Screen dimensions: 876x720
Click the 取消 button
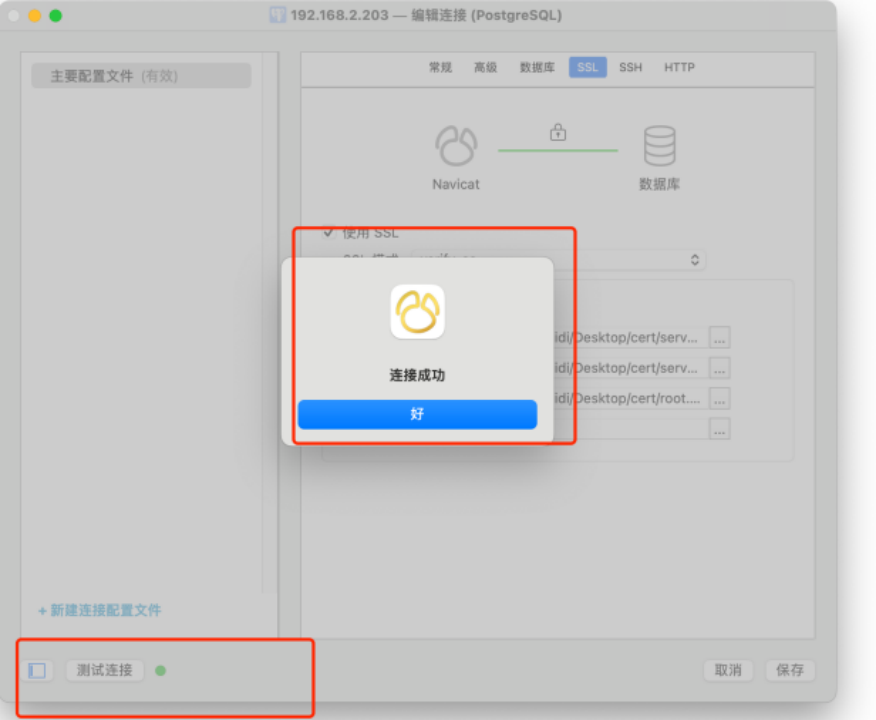point(729,670)
